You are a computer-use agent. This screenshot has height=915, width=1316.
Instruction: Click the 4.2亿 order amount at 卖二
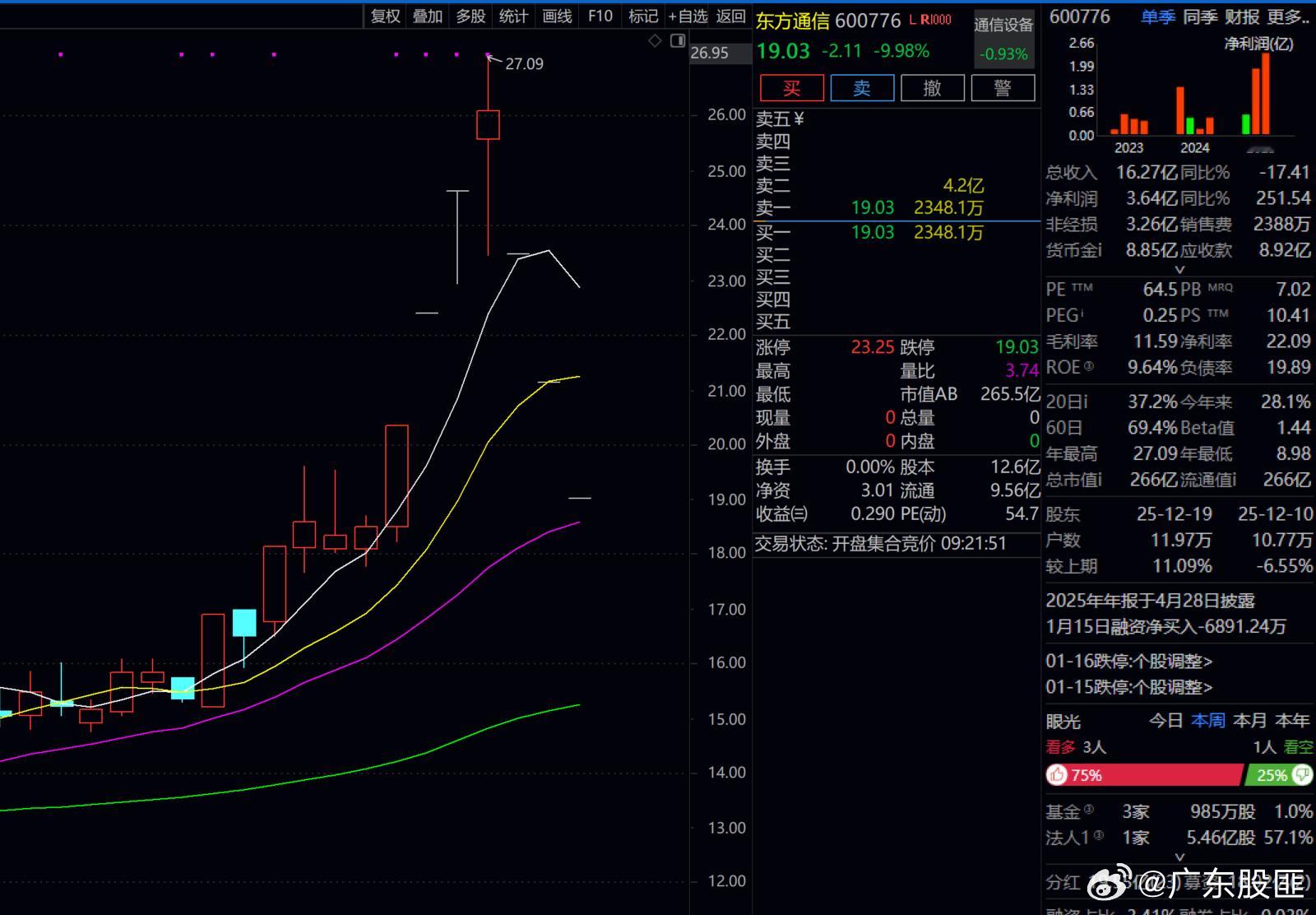click(x=963, y=186)
